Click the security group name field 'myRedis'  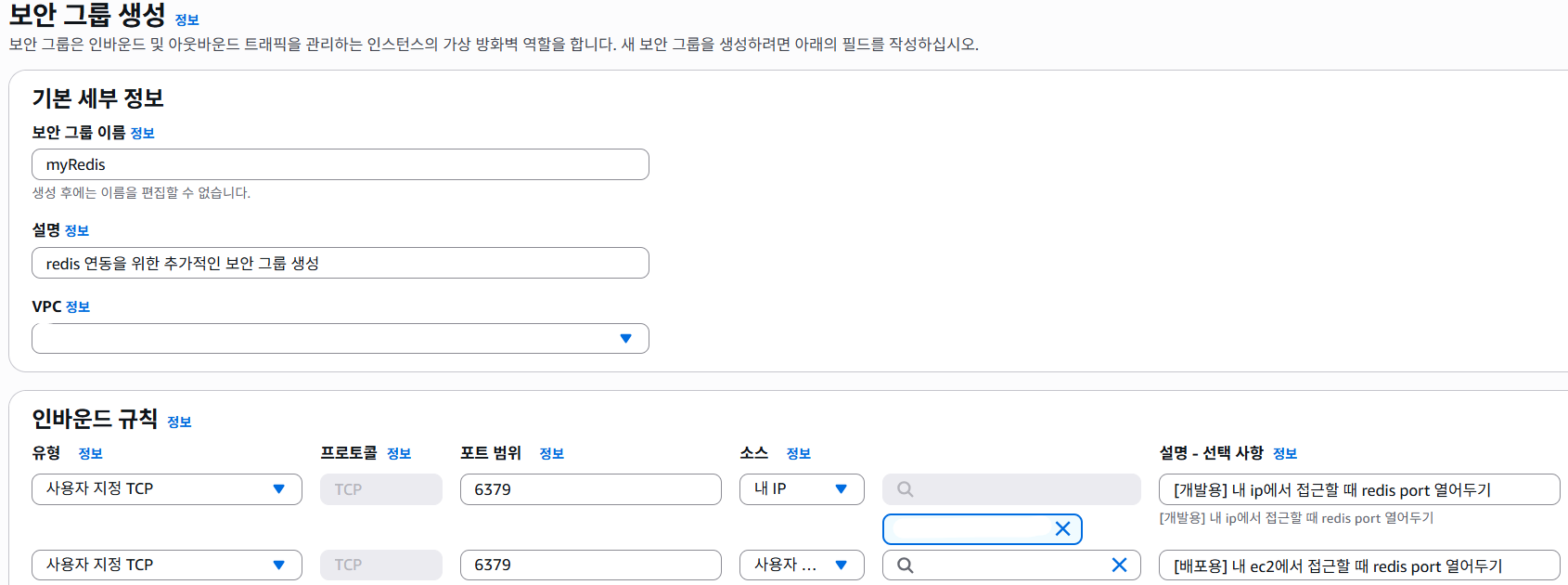click(340, 165)
